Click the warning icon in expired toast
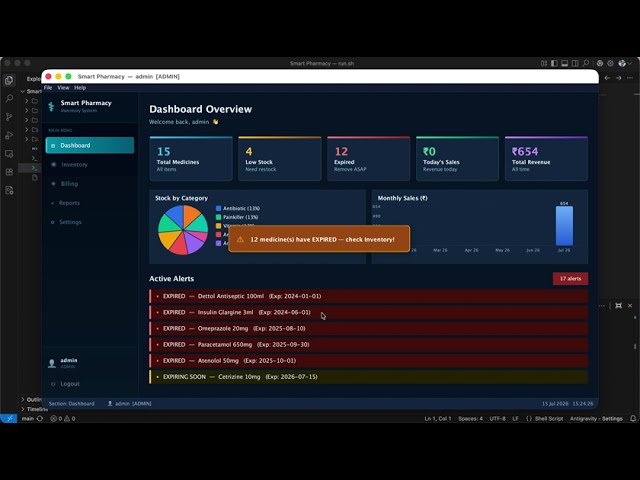The height and width of the screenshot is (480, 640). pos(240,240)
